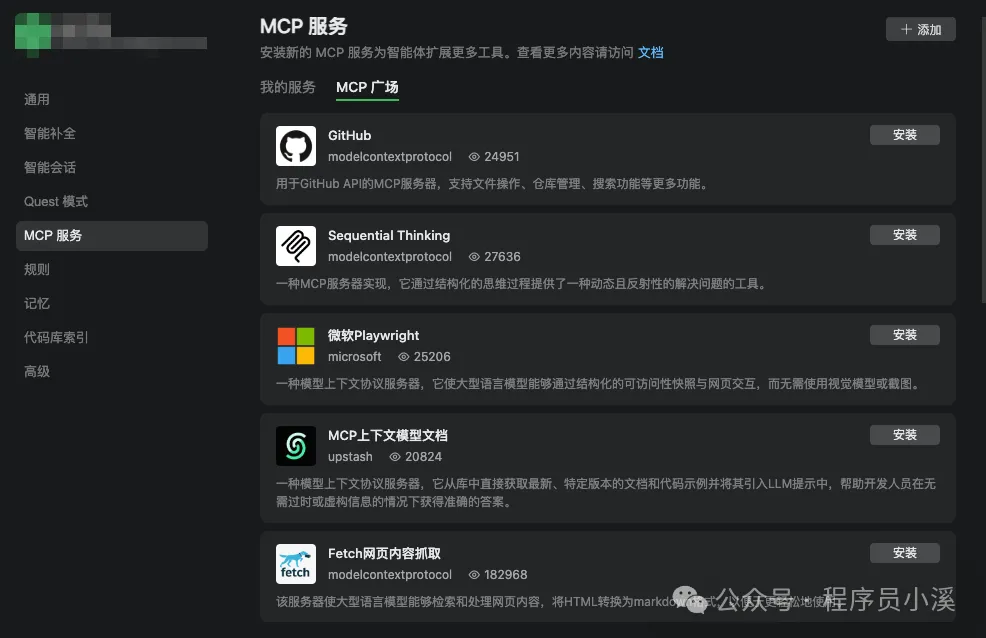Click the view count 20824
This screenshot has height=638, width=986.
pyautogui.click(x=423, y=456)
